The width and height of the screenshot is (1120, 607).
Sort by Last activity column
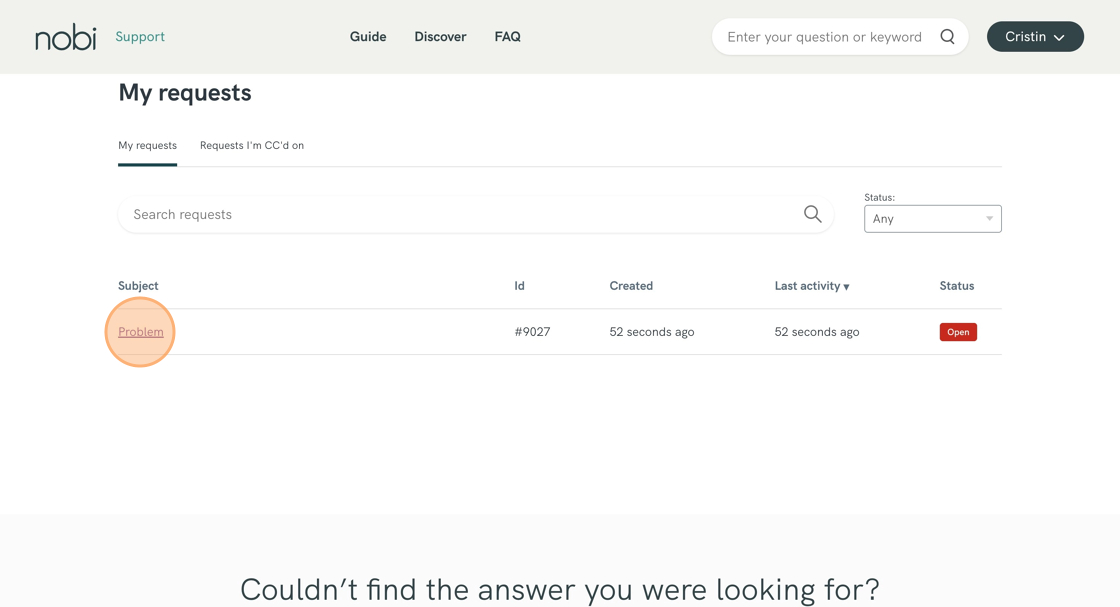tap(811, 286)
